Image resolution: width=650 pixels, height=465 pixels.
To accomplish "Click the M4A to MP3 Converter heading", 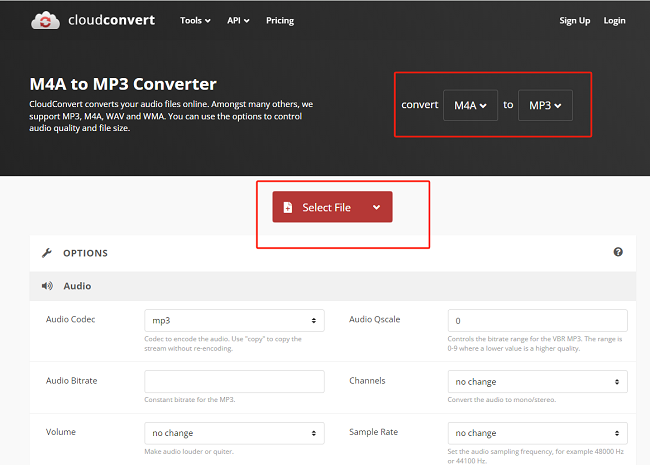I will (123, 84).
